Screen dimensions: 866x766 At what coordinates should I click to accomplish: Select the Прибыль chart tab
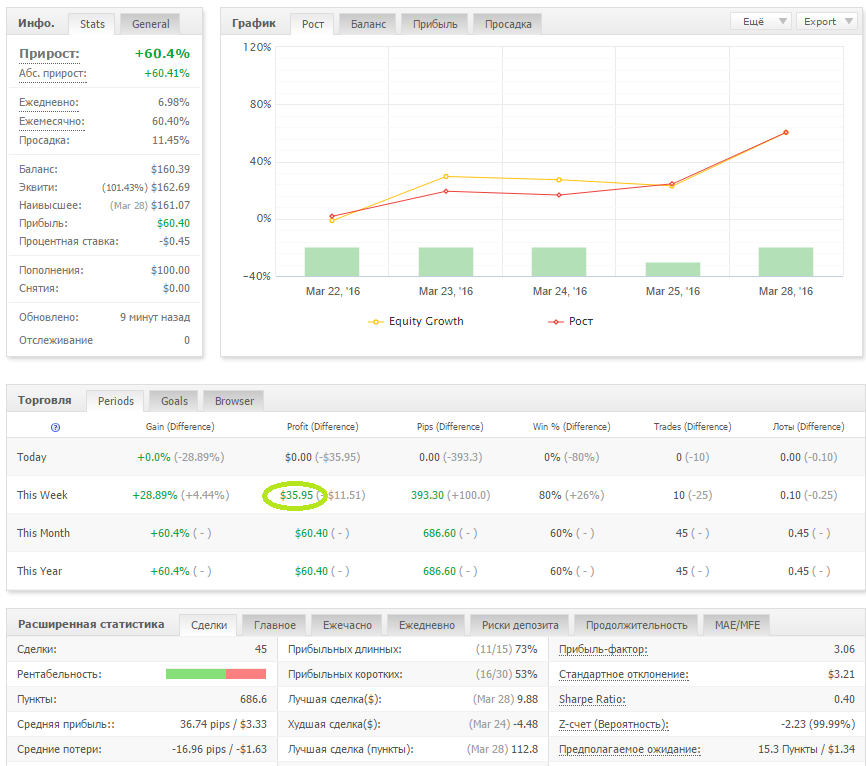[x=435, y=24]
